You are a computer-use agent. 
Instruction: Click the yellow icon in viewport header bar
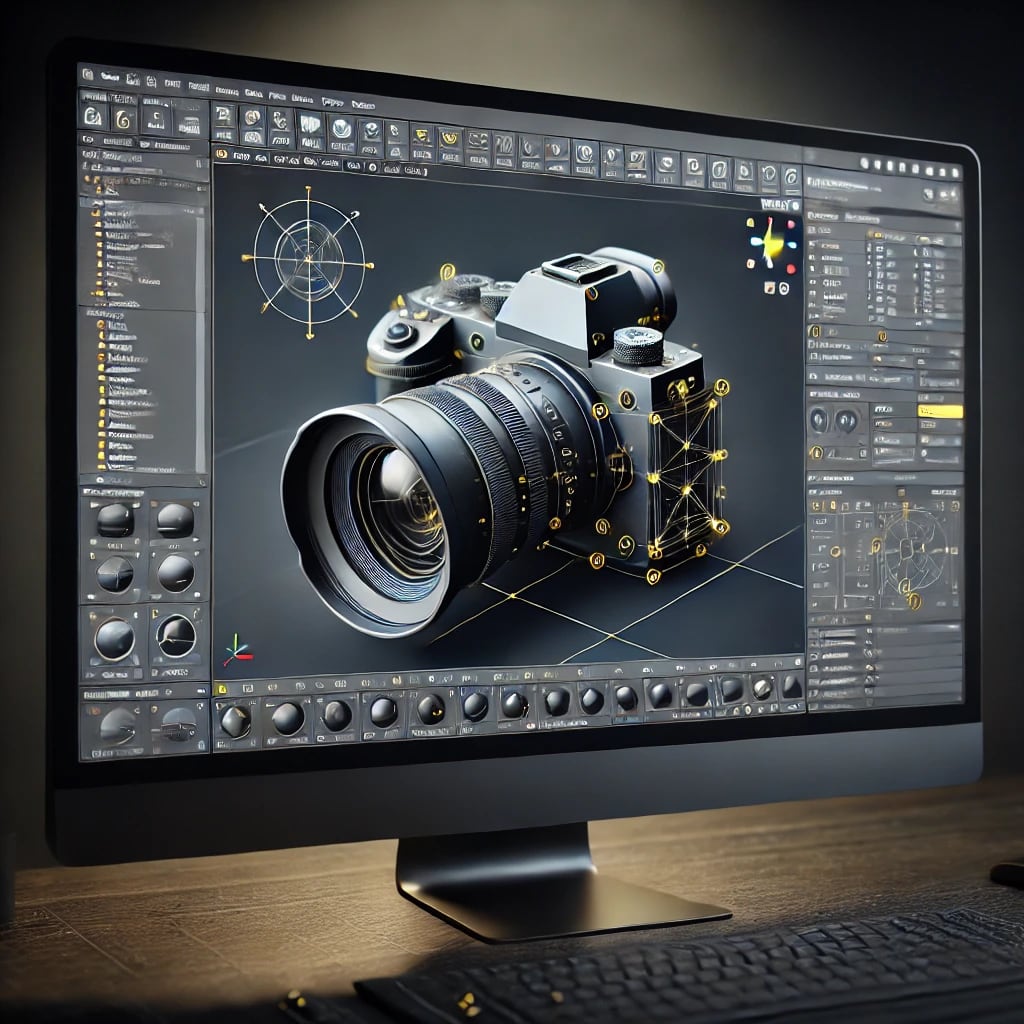(x=221, y=155)
